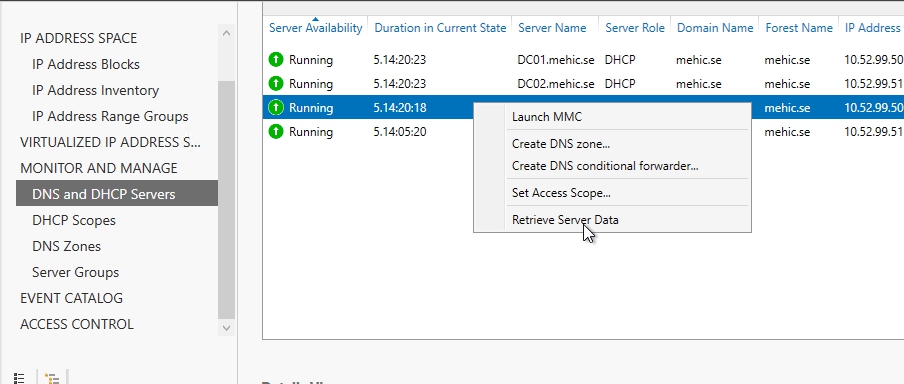Image resolution: width=904 pixels, height=384 pixels.
Task: Sort by Server Name column header
Action: [x=552, y=28]
